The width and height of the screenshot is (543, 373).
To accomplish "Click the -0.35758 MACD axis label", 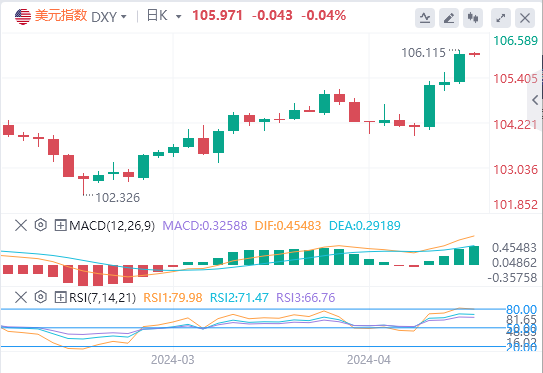I will point(512,278).
